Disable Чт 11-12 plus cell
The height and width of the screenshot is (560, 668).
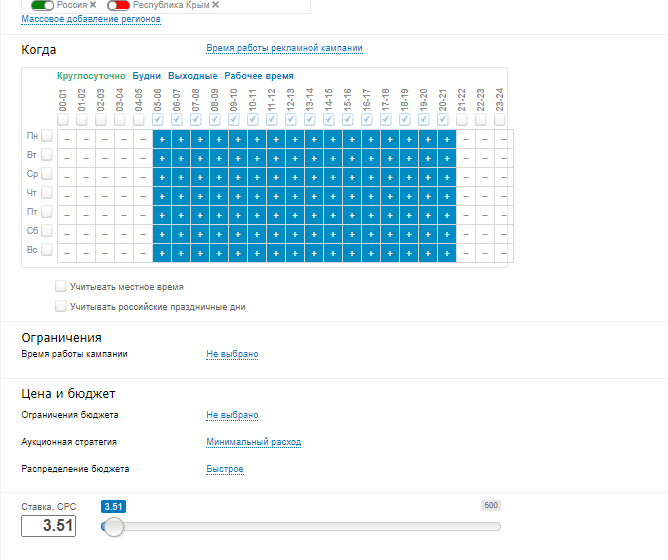(x=276, y=196)
